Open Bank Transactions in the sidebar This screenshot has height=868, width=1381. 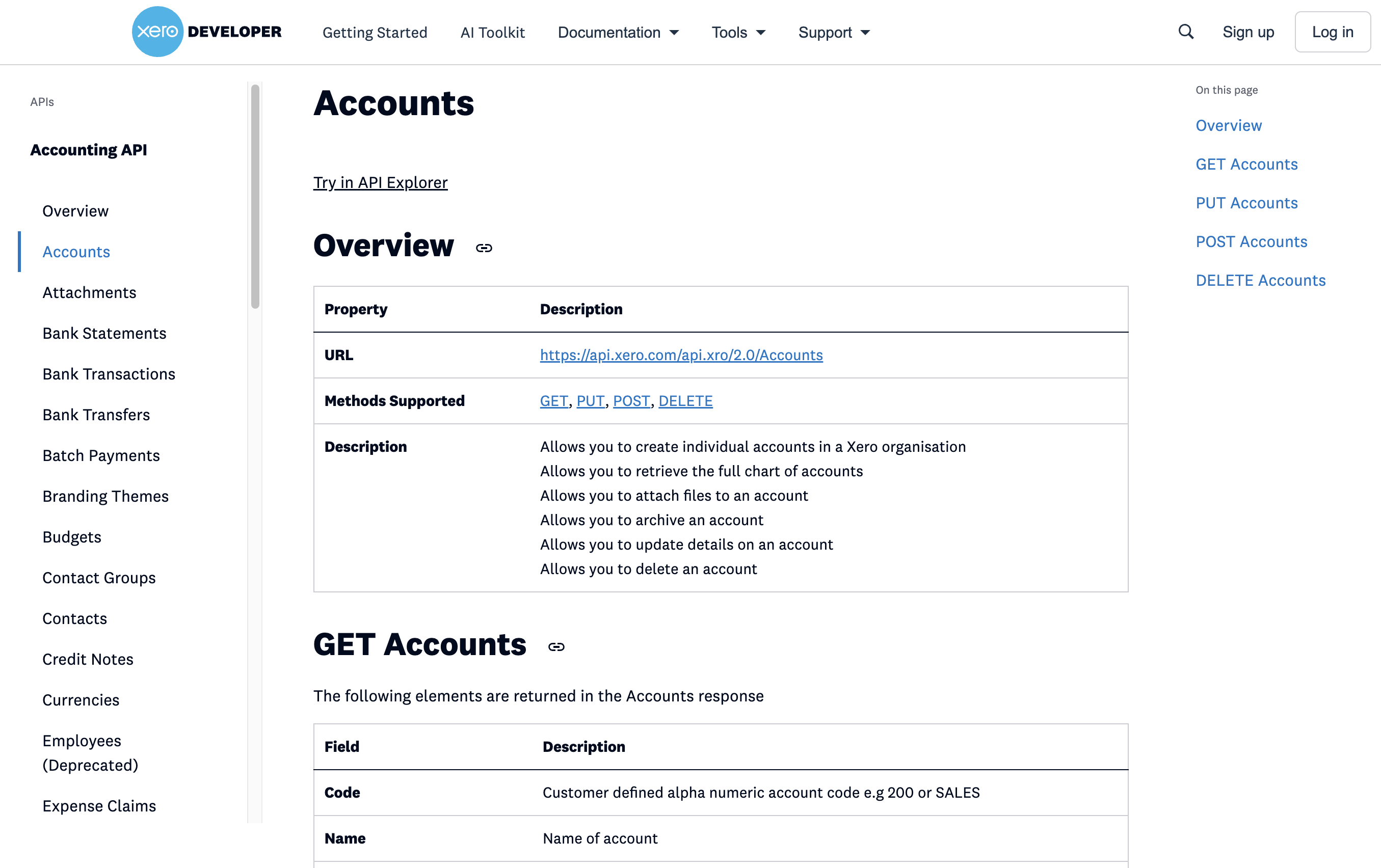[x=109, y=374]
